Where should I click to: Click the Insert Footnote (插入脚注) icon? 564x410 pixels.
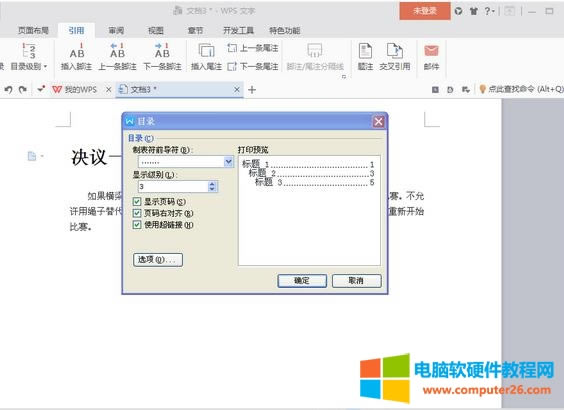point(77,50)
